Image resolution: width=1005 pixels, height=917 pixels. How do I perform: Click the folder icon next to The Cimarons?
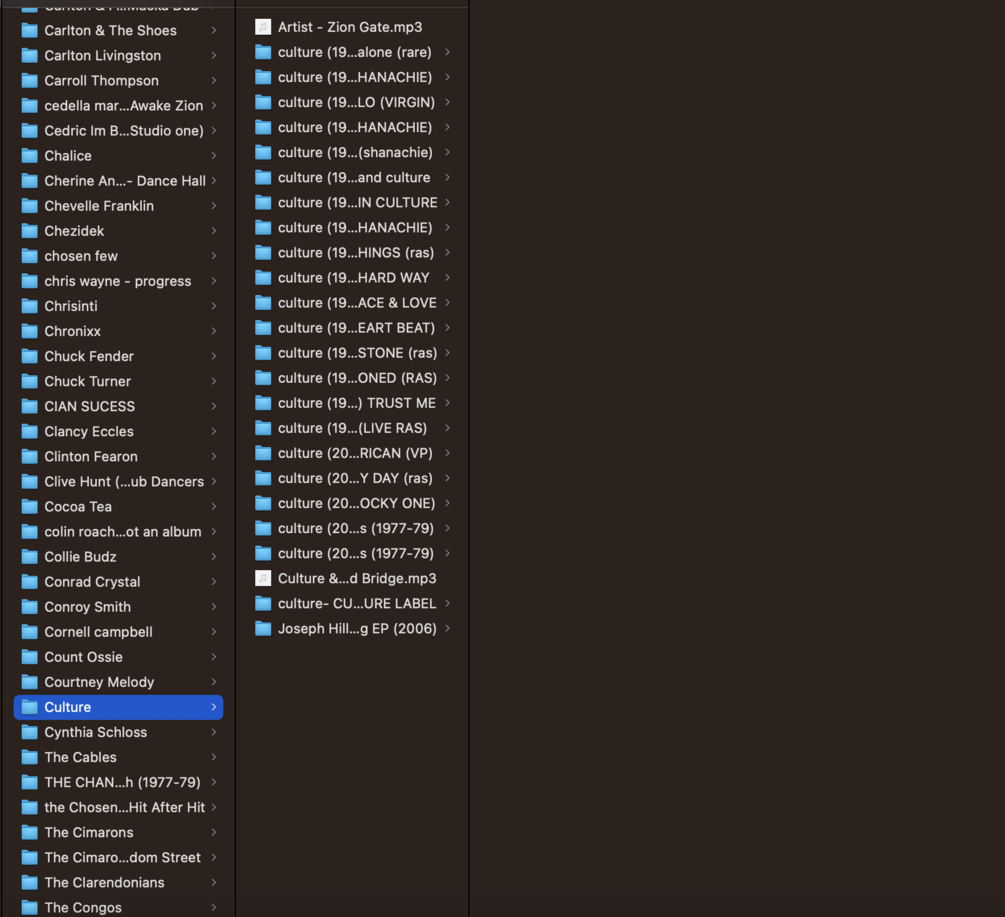(29, 832)
